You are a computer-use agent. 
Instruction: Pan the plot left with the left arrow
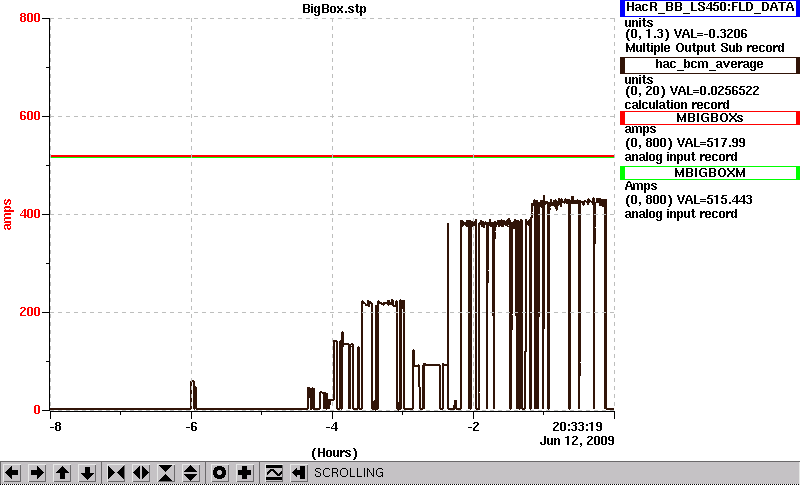point(12,473)
